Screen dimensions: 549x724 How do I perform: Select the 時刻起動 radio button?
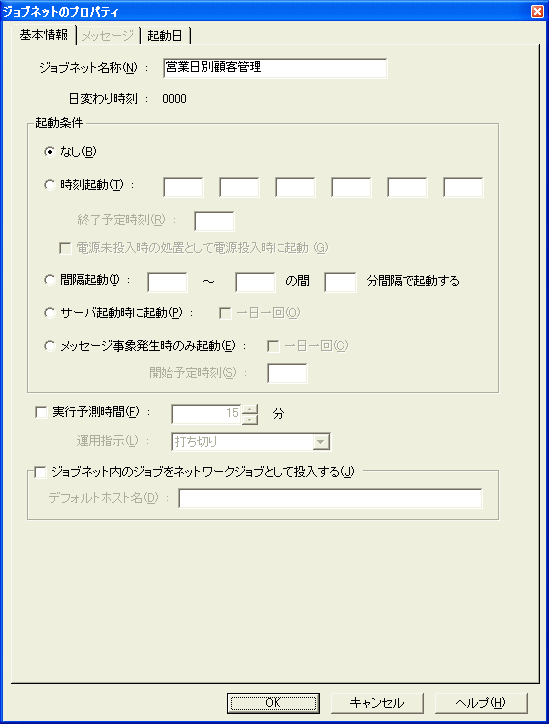[x=50, y=185]
